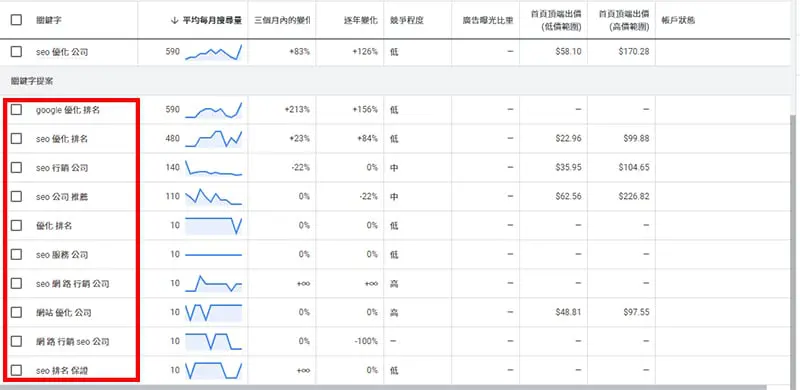The height and width of the screenshot is (390, 800).
Task: Select the seo 公司 推薦 checkbox
Action: point(16,196)
